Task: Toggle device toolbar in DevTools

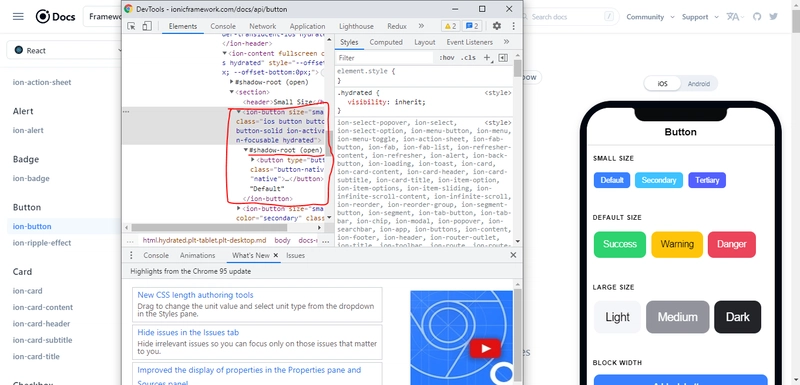Action: (x=147, y=26)
